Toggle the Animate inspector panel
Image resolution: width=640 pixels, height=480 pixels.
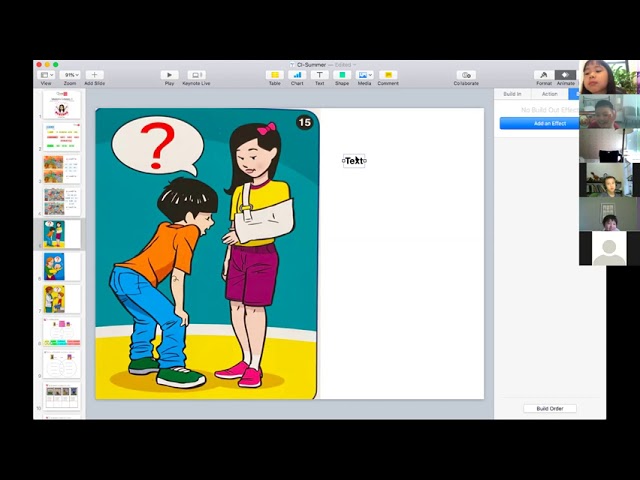(565, 75)
